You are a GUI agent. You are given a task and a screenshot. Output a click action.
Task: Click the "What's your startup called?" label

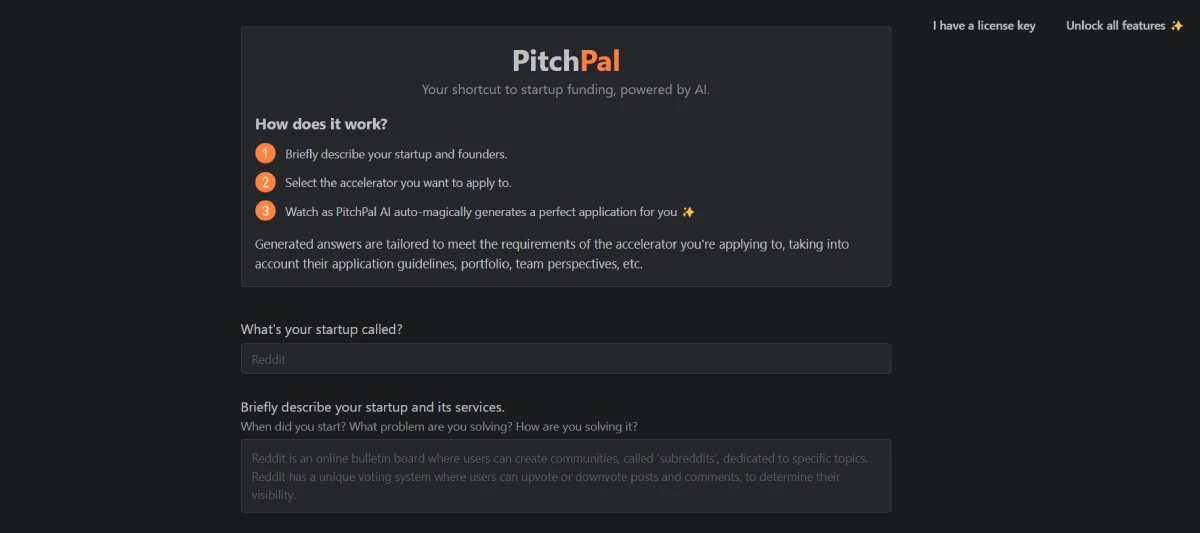coord(322,329)
